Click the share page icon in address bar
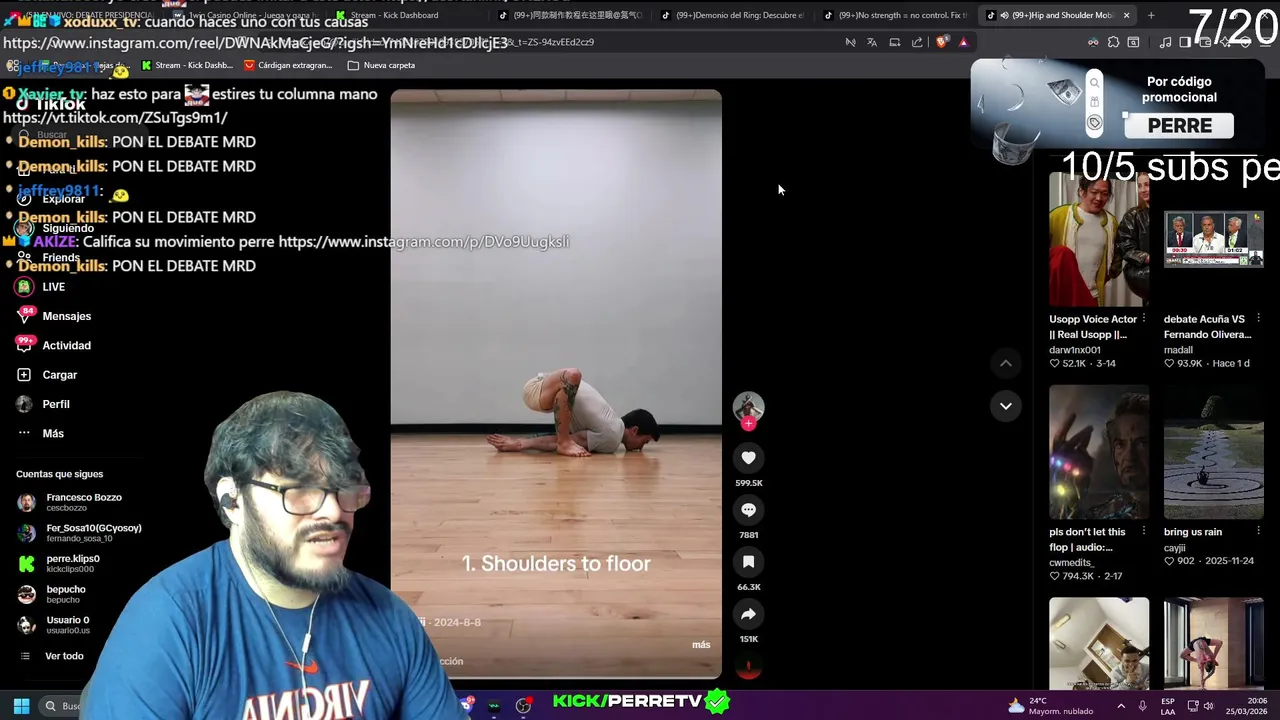The image size is (1280, 720). 917,42
